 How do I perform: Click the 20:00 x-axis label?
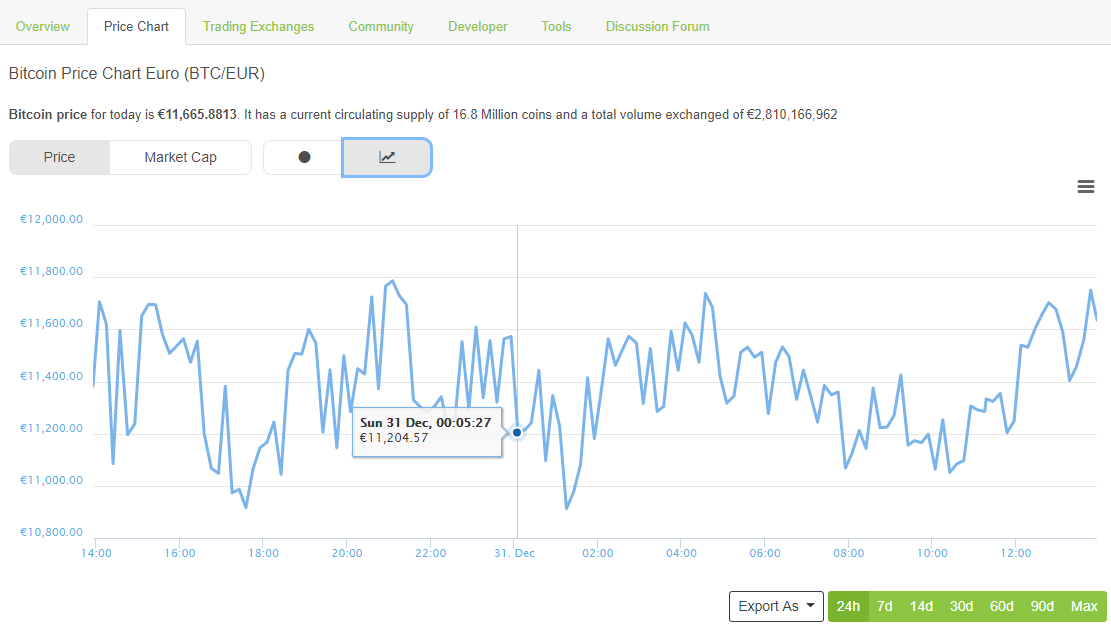[x=347, y=553]
